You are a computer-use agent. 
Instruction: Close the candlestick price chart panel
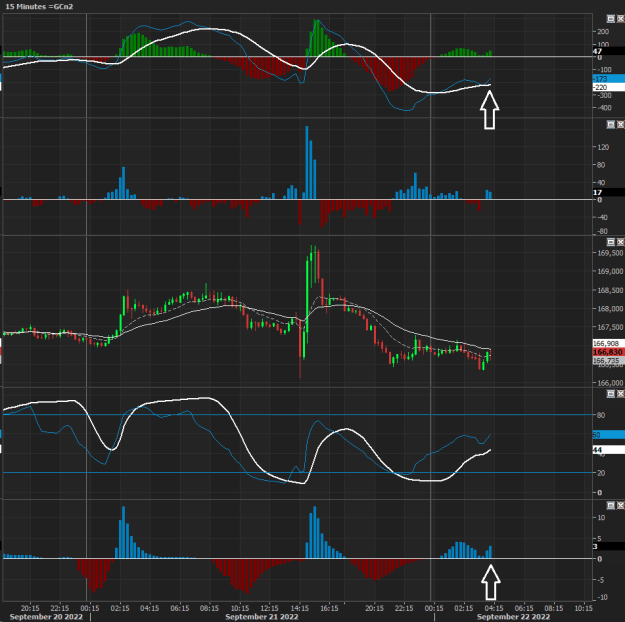pos(621,242)
